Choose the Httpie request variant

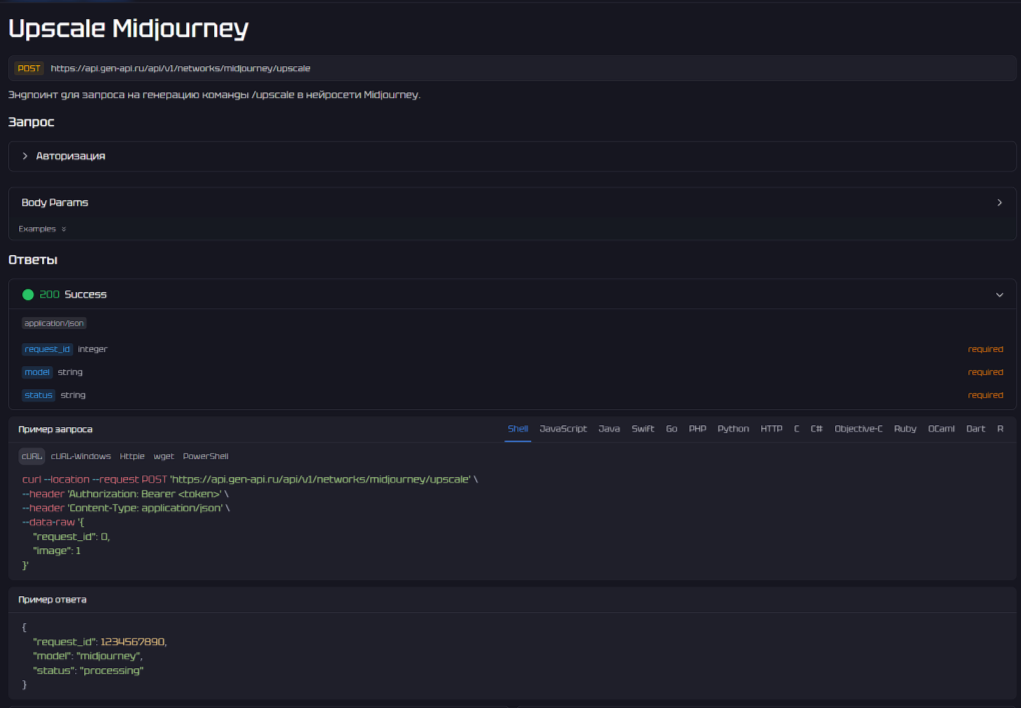132,456
